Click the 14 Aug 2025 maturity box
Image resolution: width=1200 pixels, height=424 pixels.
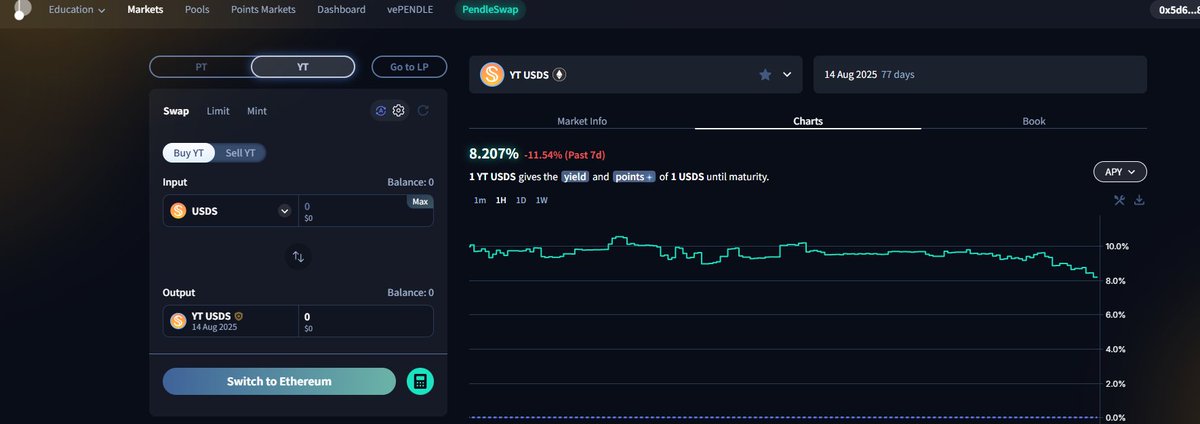click(x=979, y=75)
